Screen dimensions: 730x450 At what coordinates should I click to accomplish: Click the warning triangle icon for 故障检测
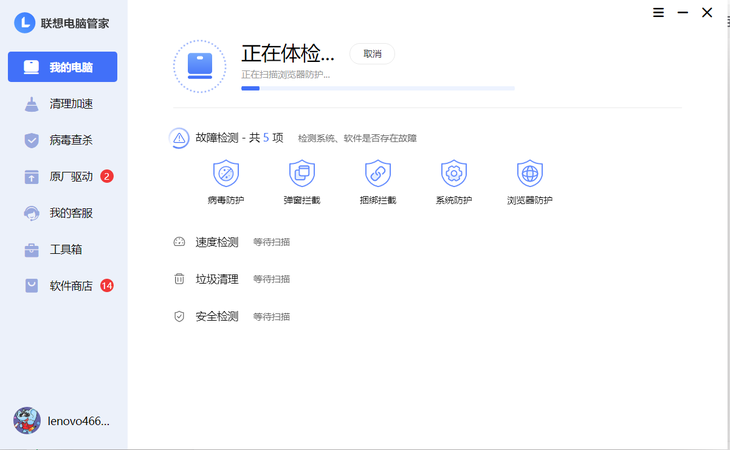click(x=179, y=138)
